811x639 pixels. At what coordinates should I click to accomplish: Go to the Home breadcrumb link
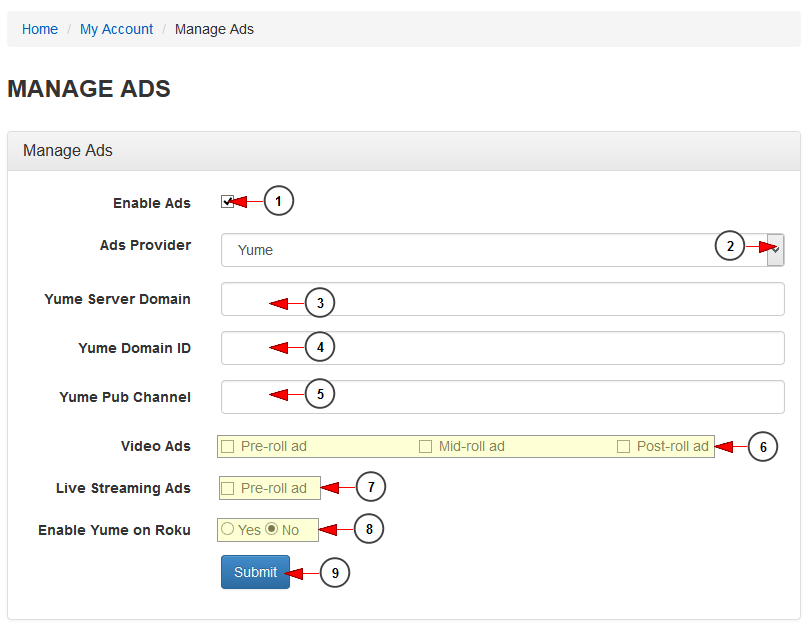tap(40, 29)
